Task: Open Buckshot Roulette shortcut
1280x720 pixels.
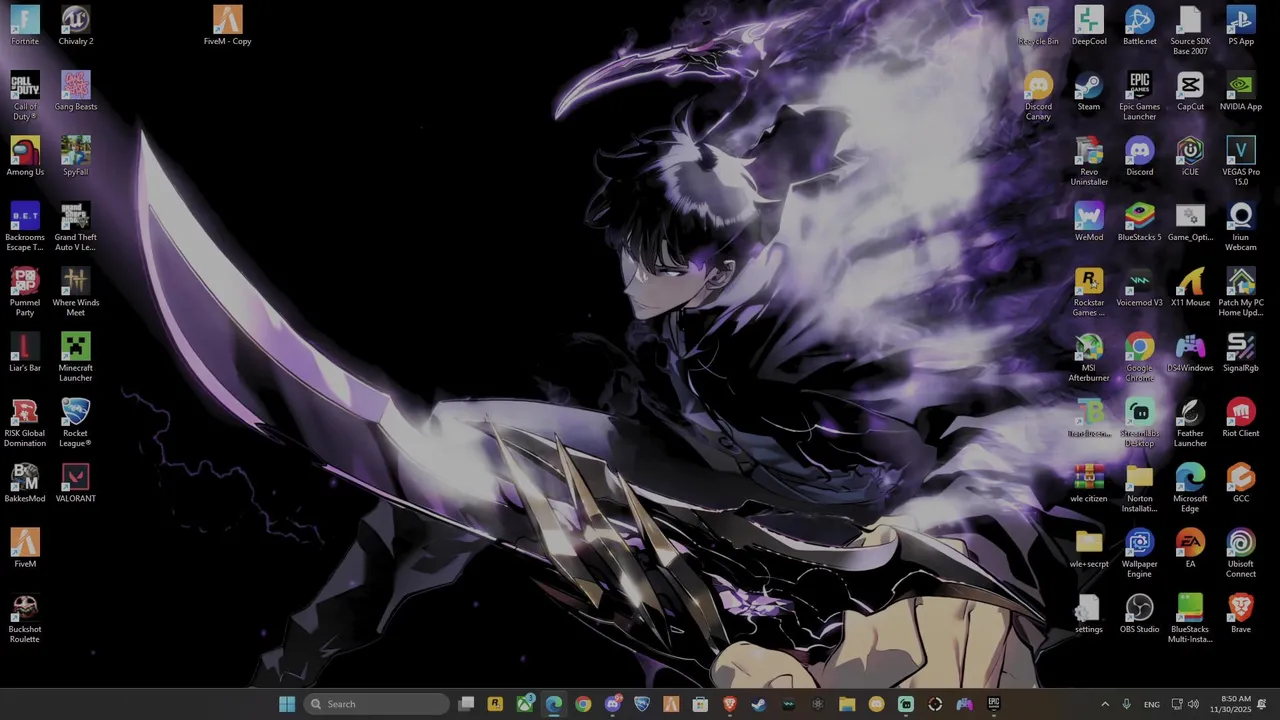Action: pyautogui.click(x=25, y=619)
